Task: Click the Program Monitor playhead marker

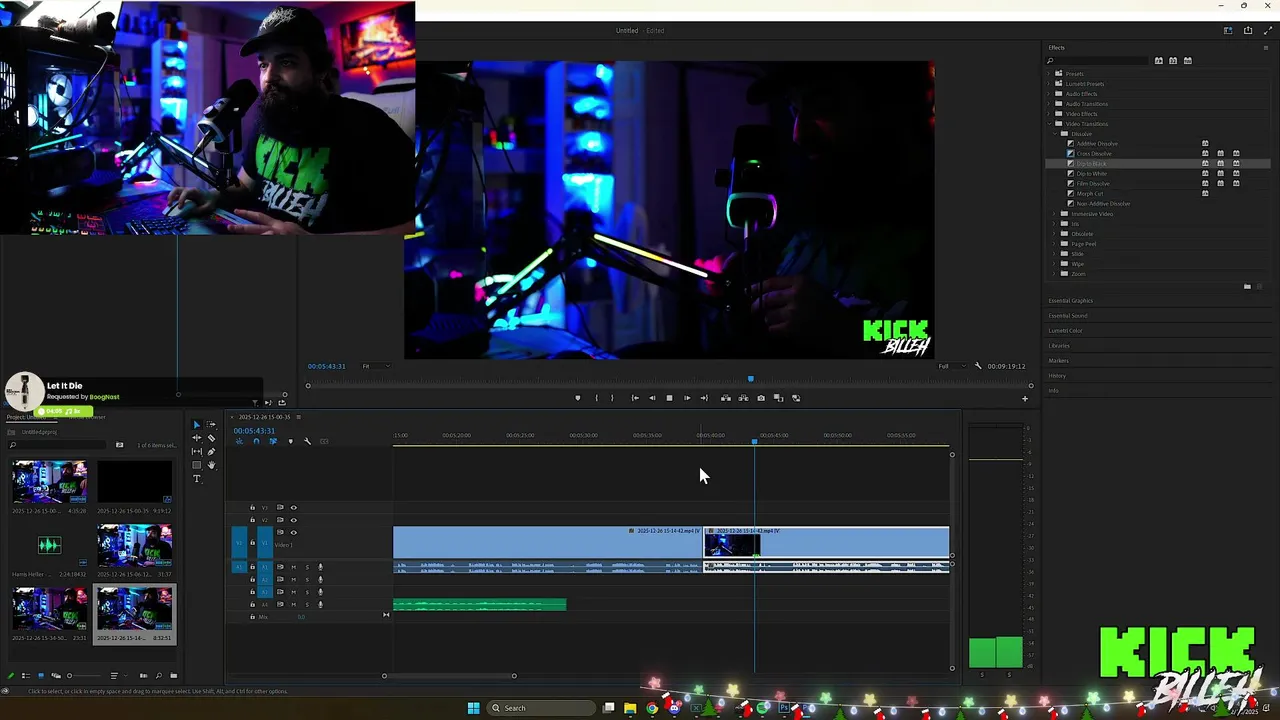Action: pos(751,379)
